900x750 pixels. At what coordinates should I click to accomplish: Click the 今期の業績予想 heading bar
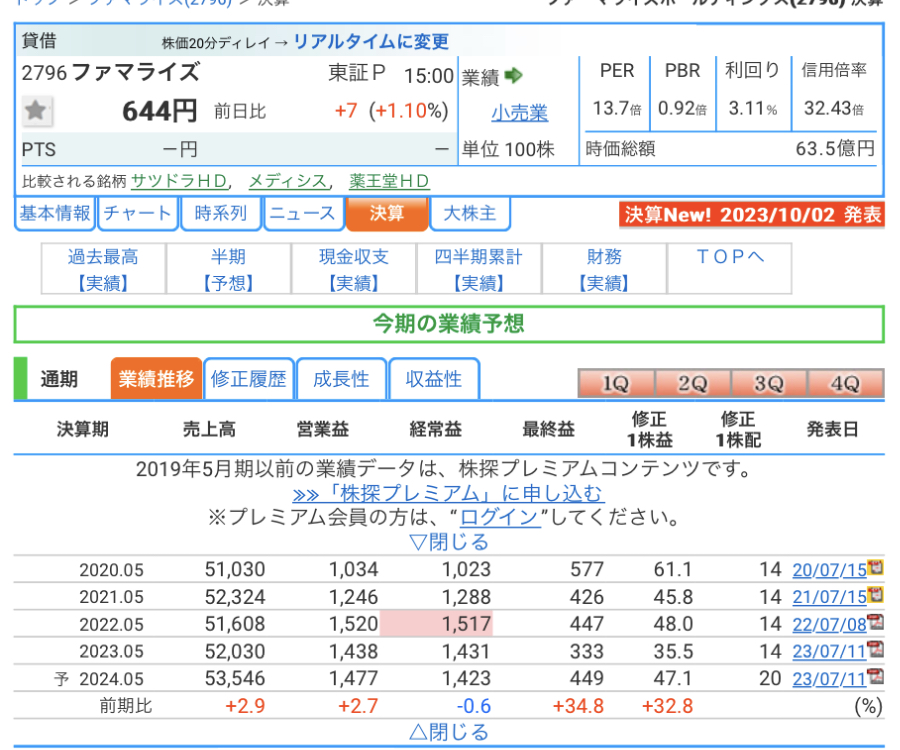coord(449,324)
